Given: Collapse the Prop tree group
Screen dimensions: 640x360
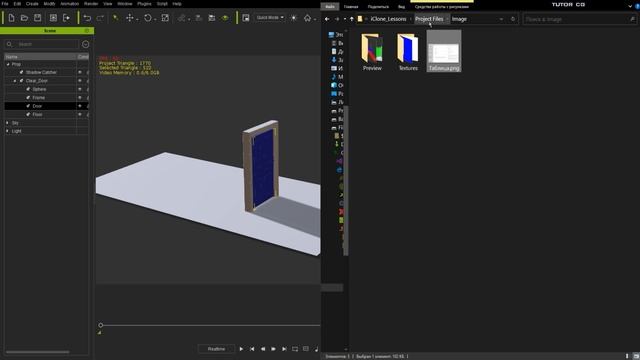Looking at the screenshot, I should [8, 64].
